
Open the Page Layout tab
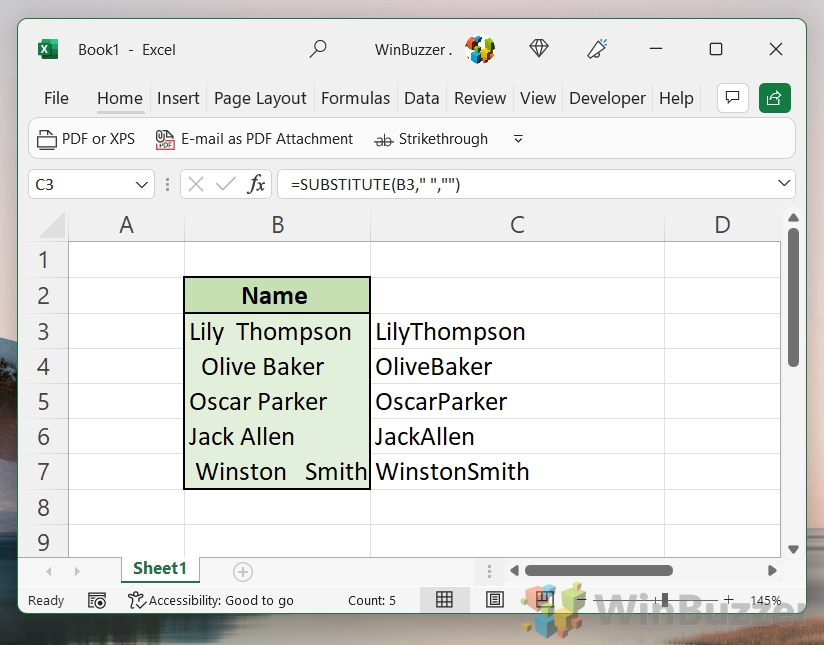(260, 98)
